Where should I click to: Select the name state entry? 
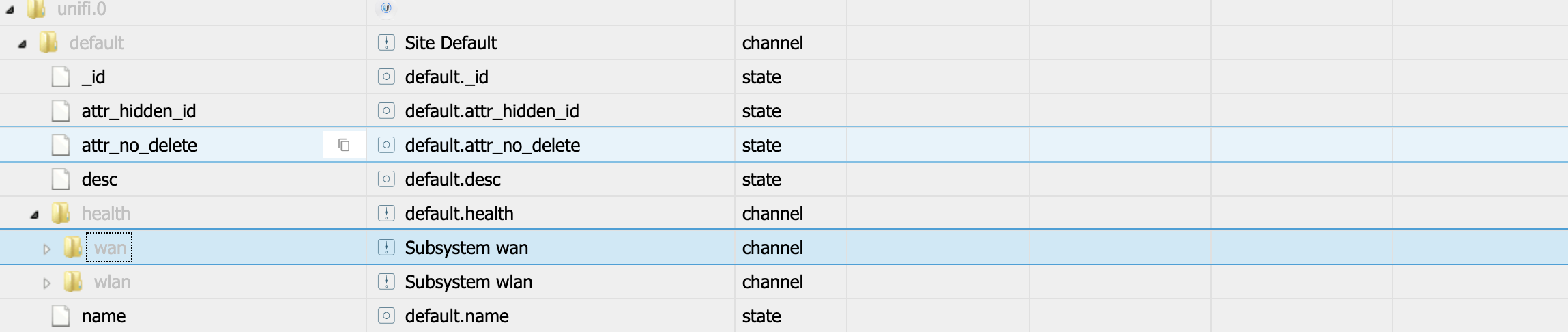(x=104, y=316)
